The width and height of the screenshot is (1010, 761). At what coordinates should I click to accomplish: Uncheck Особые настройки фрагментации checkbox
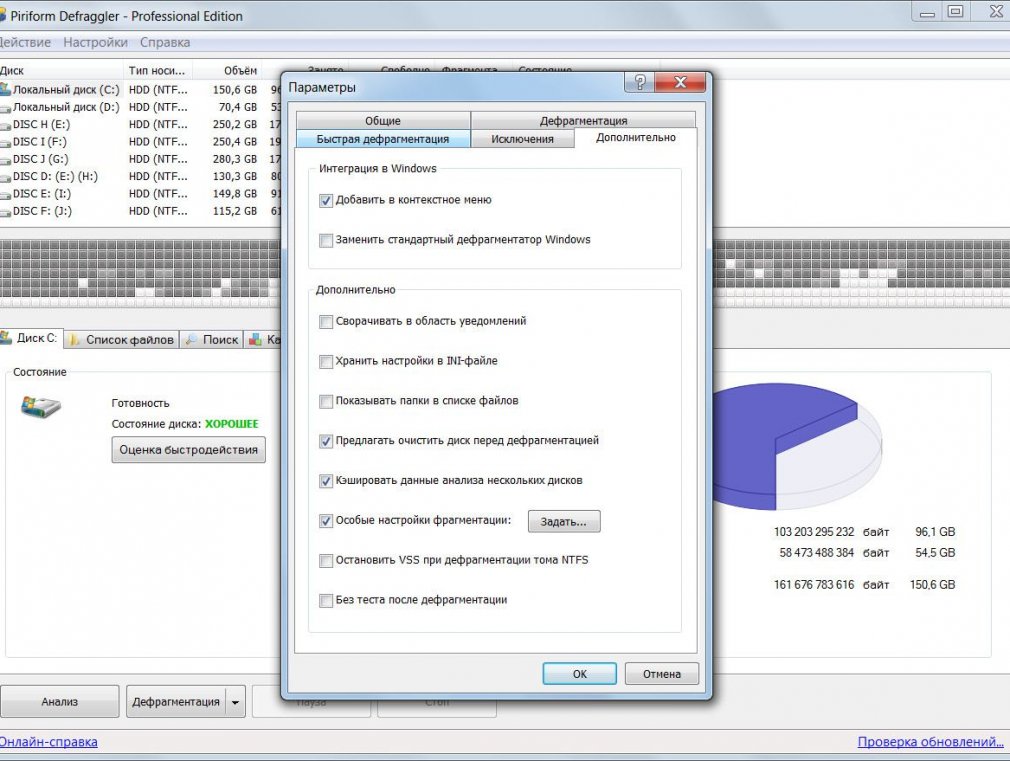[326, 521]
